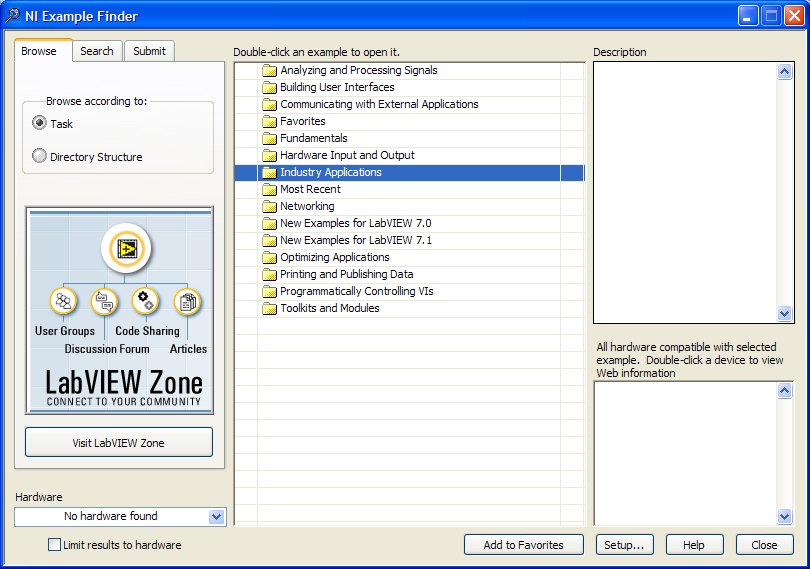Click the Industry Applications folder icon
Screen dimensions: 810x569
269,173
